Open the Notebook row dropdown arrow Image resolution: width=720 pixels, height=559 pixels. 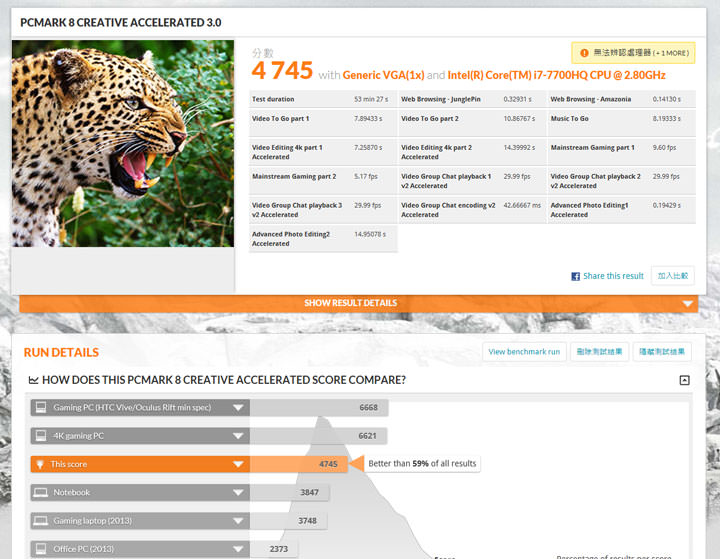click(x=238, y=493)
